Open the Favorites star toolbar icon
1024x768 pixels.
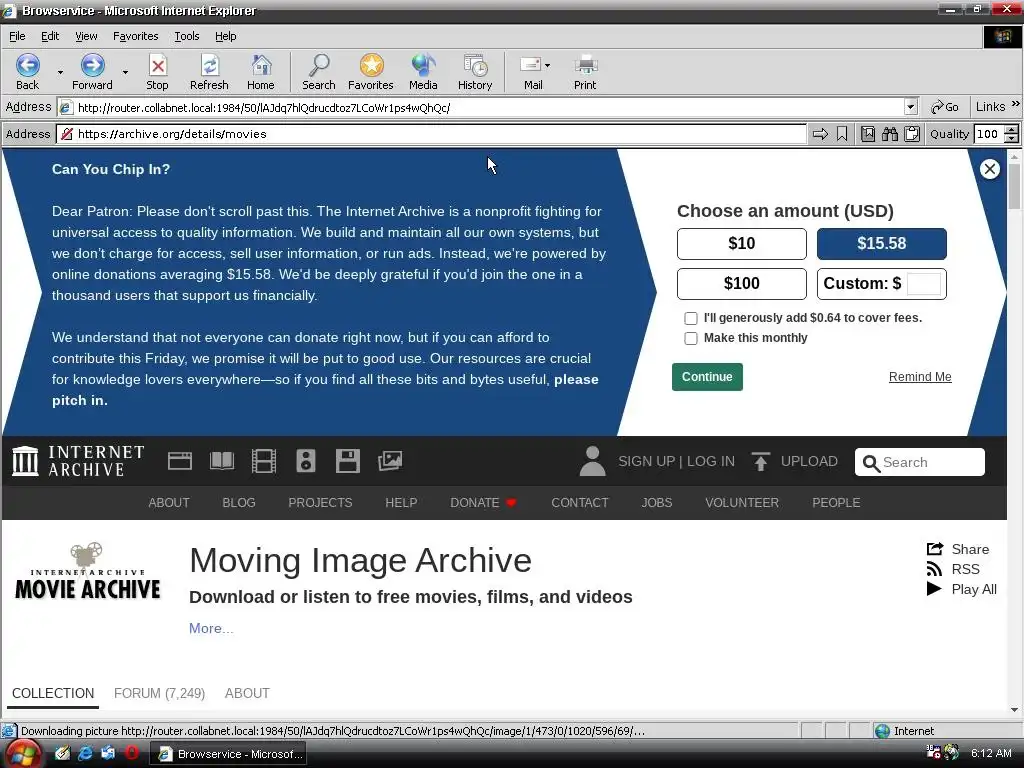[371, 72]
